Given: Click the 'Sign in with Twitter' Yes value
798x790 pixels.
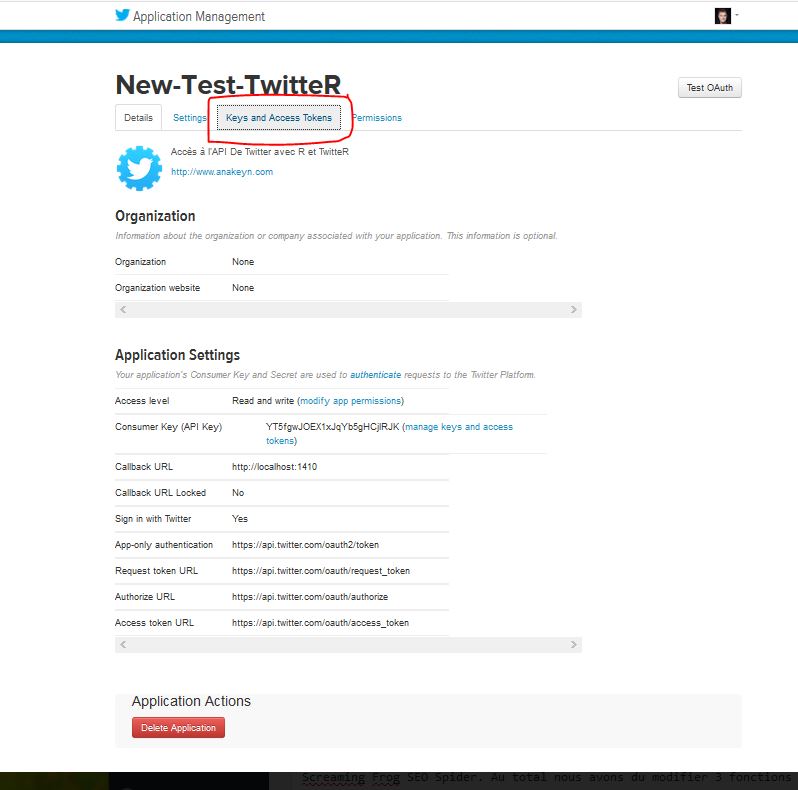Looking at the screenshot, I should click(x=240, y=519).
